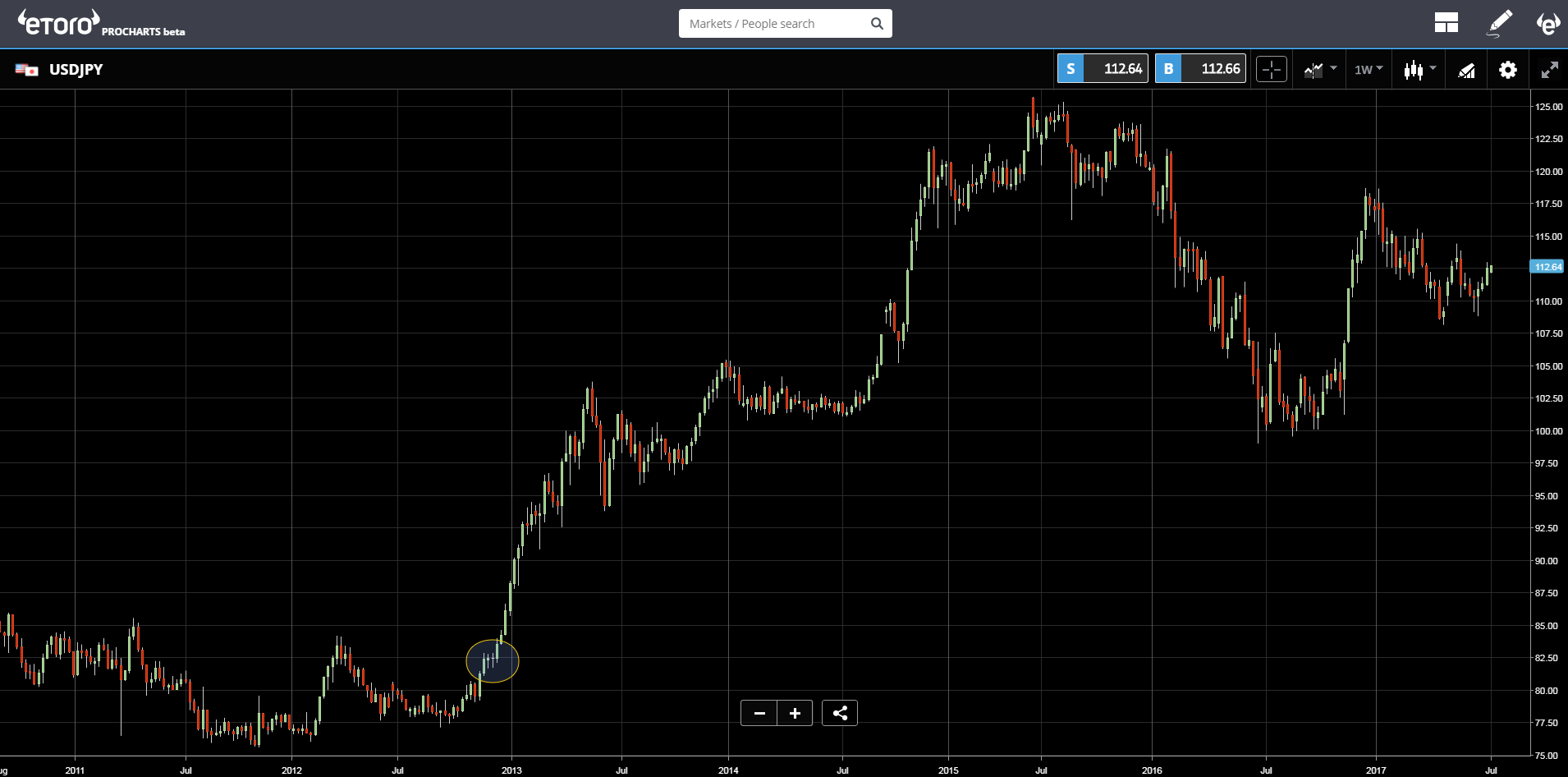Zoom out the chart with minus button
This screenshot has height=777, width=1568.
pos(759,713)
